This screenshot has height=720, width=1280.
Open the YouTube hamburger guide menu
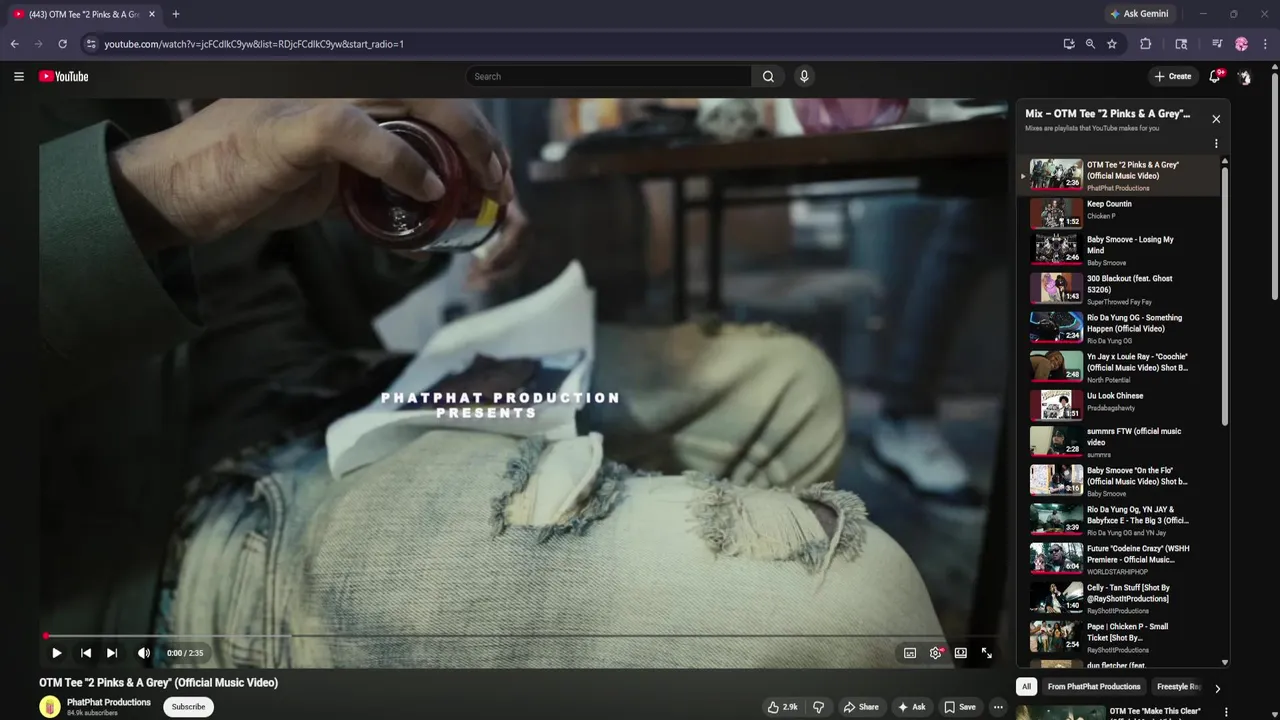pyautogui.click(x=18, y=76)
